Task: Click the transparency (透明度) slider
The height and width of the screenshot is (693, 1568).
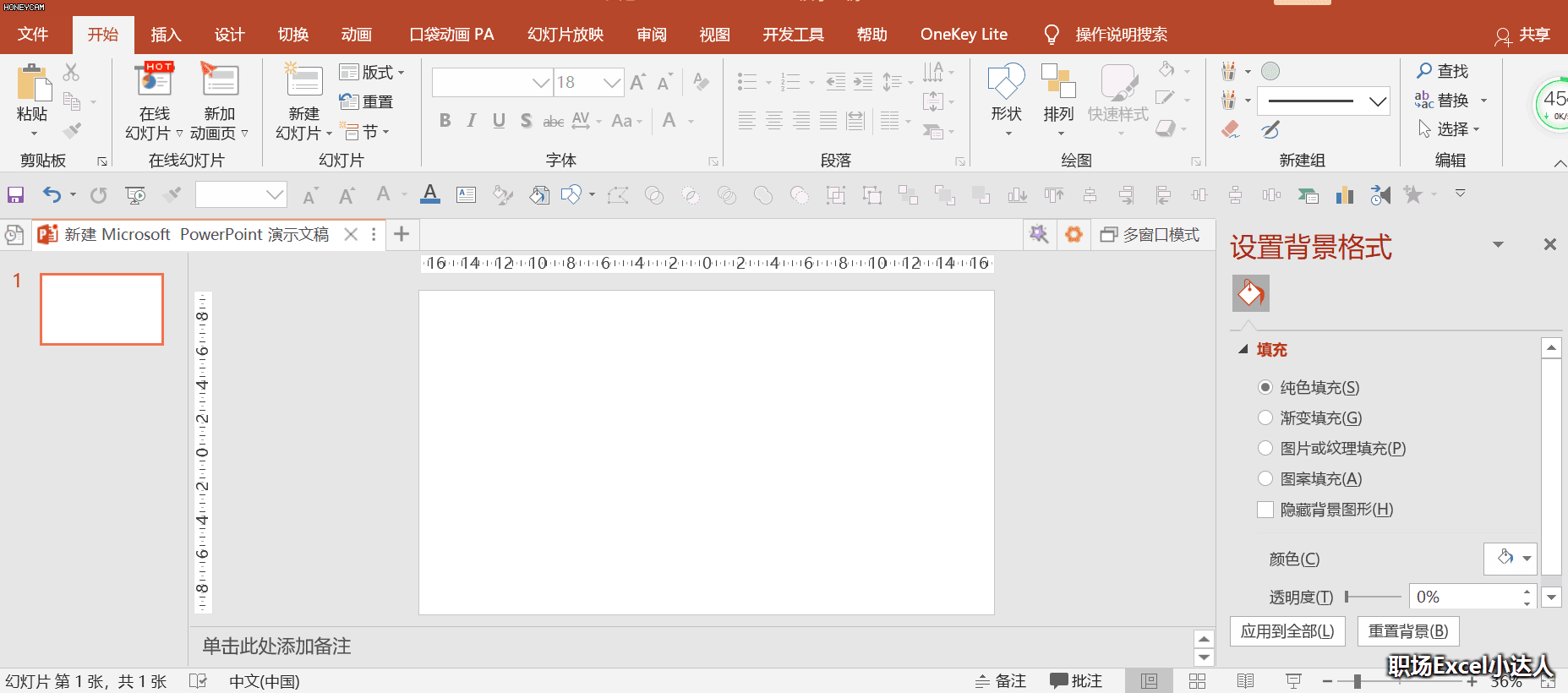Action: [1373, 597]
